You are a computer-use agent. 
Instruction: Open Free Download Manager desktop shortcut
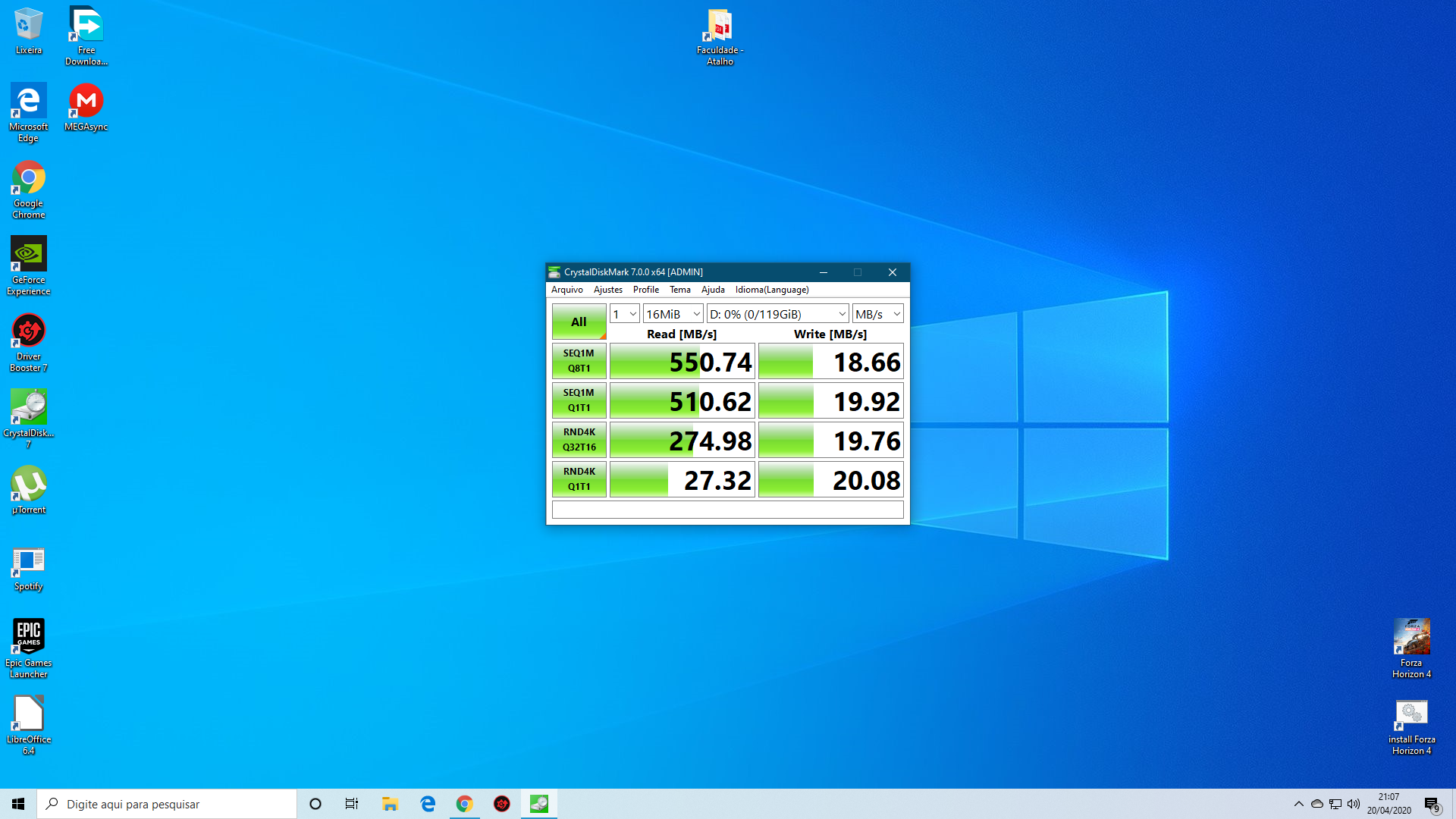click(x=86, y=36)
